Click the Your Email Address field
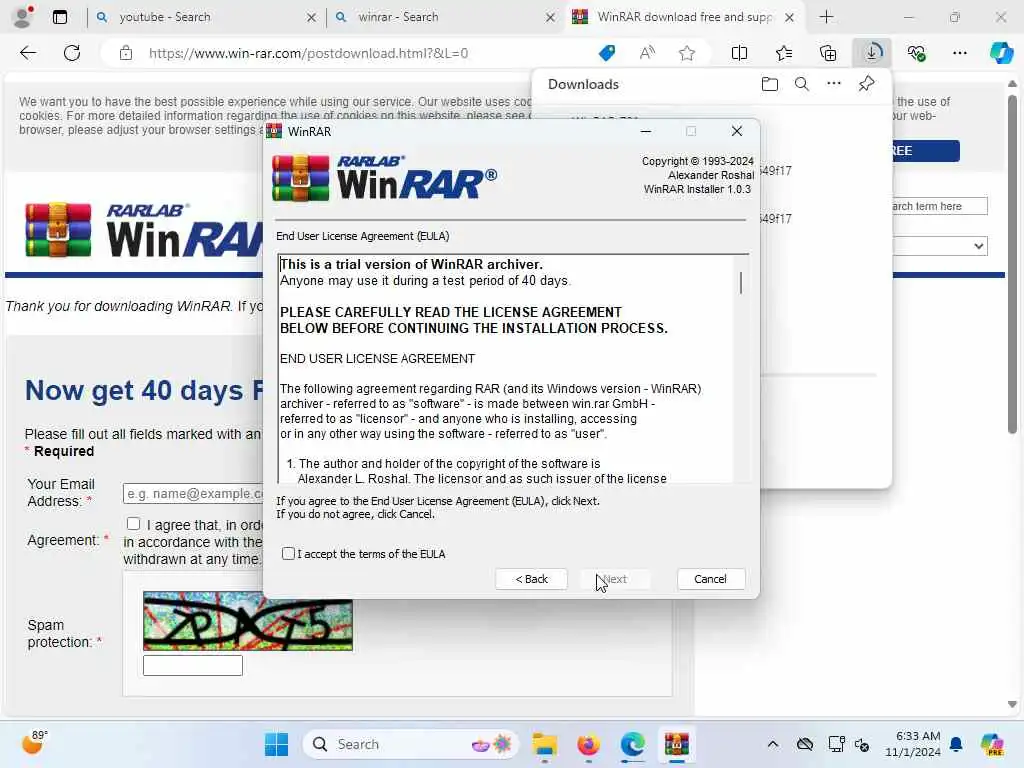The image size is (1024, 768). coord(194,494)
